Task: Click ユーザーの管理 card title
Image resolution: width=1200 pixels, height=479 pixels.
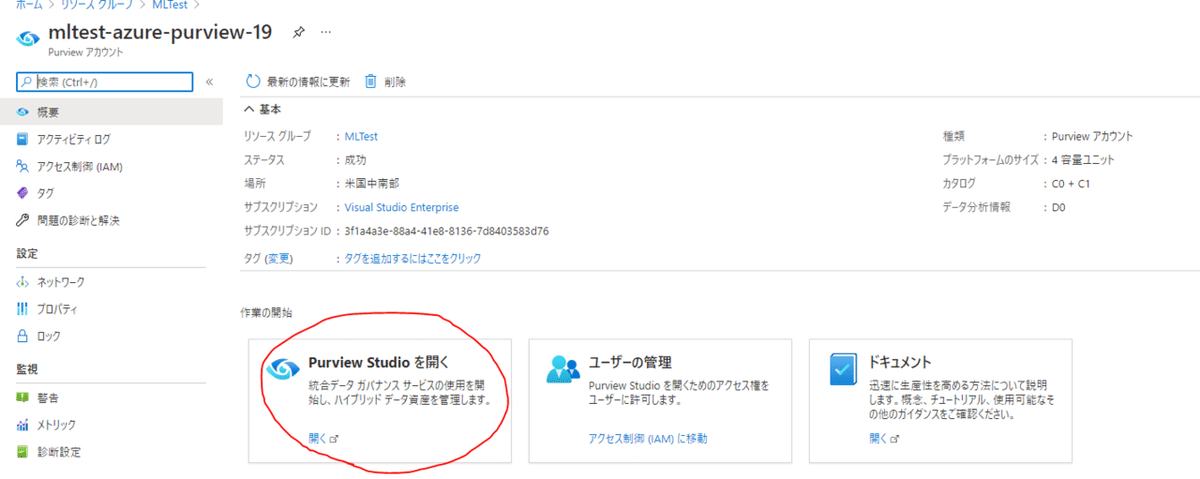Action: 630,362
